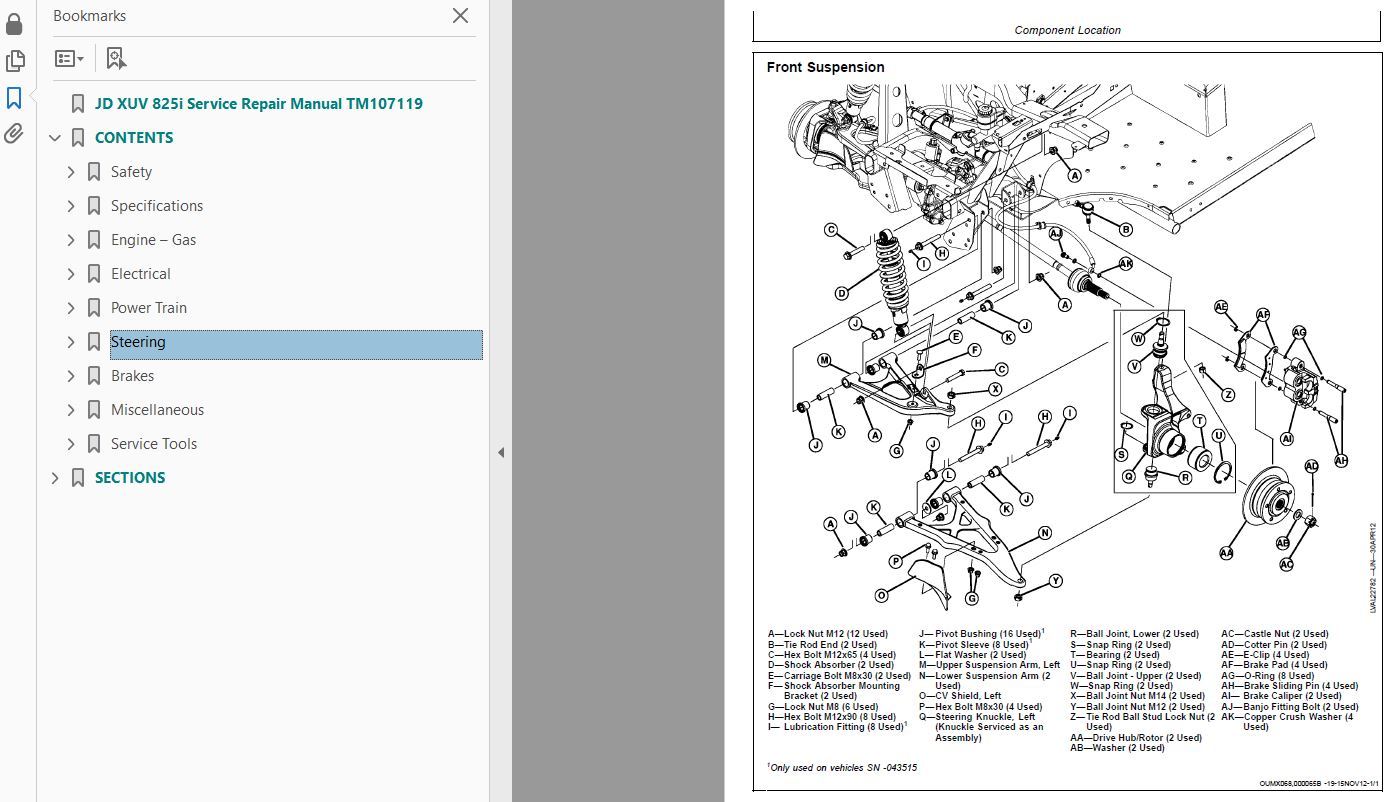Click the bookmark icon beside Electrical
1399x802 pixels.
(x=94, y=274)
